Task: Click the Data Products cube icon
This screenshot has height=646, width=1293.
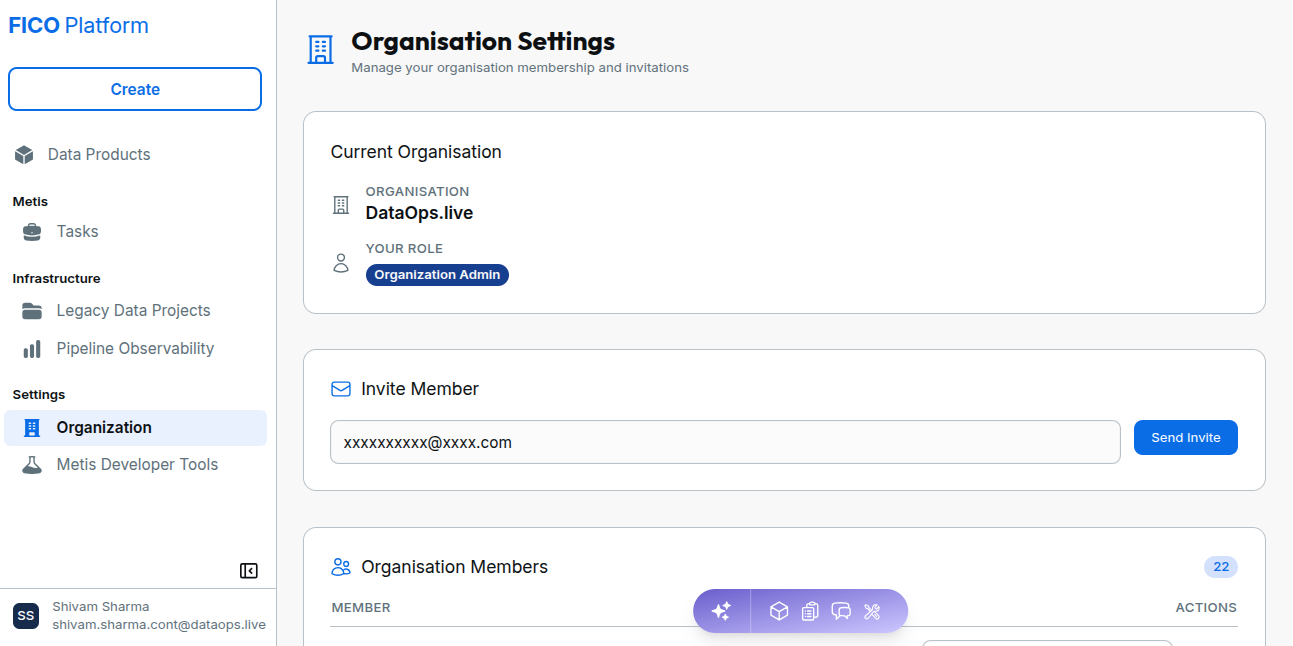Action: (25, 155)
